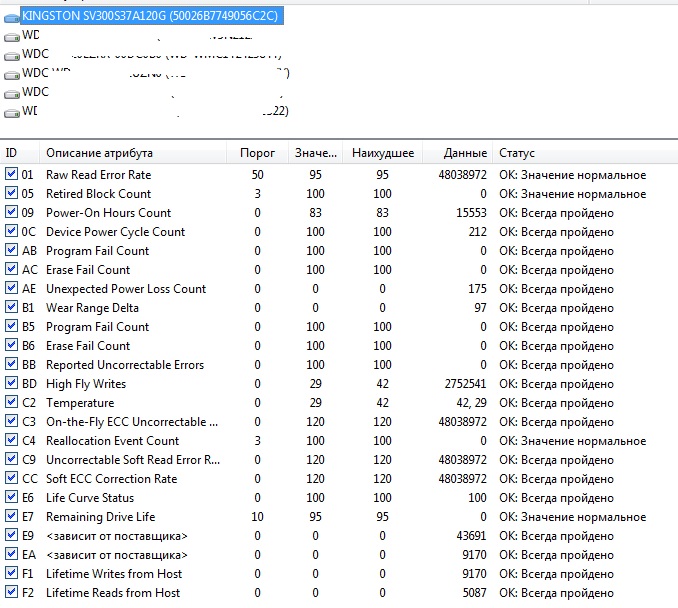Image resolution: width=678 pixels, height=608 pixels.
Task: Click threshold value 10 in E7 row
Action: (x=257, y=517)
